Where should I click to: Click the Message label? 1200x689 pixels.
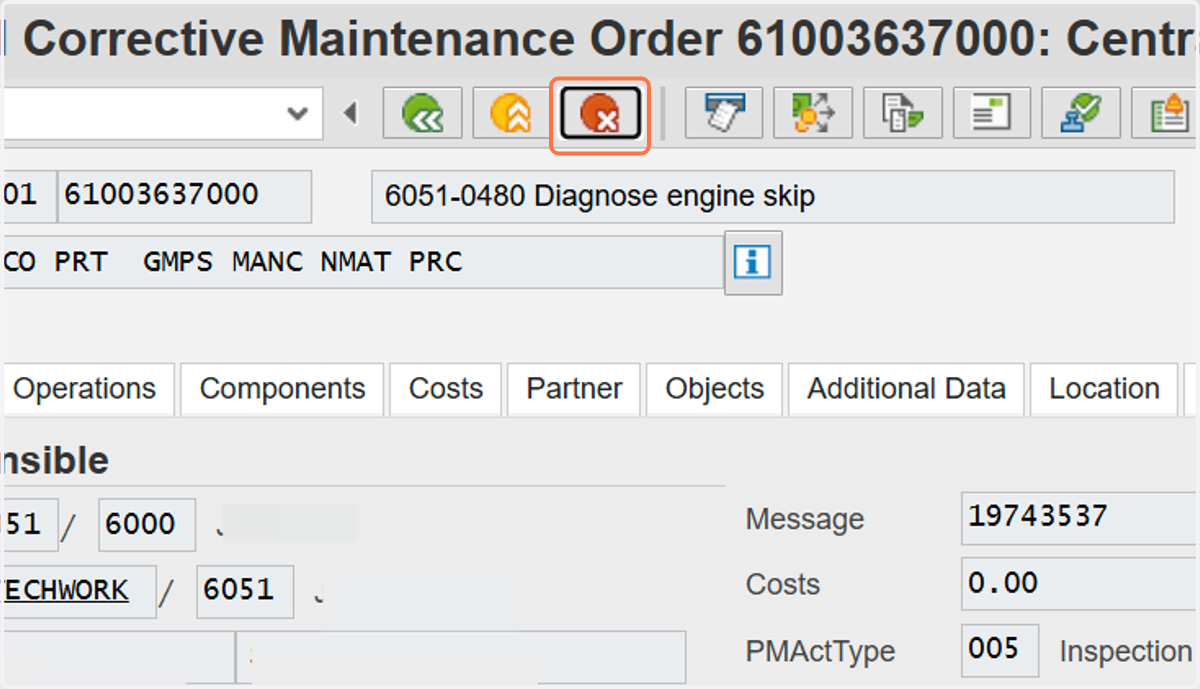click(805, 519)
